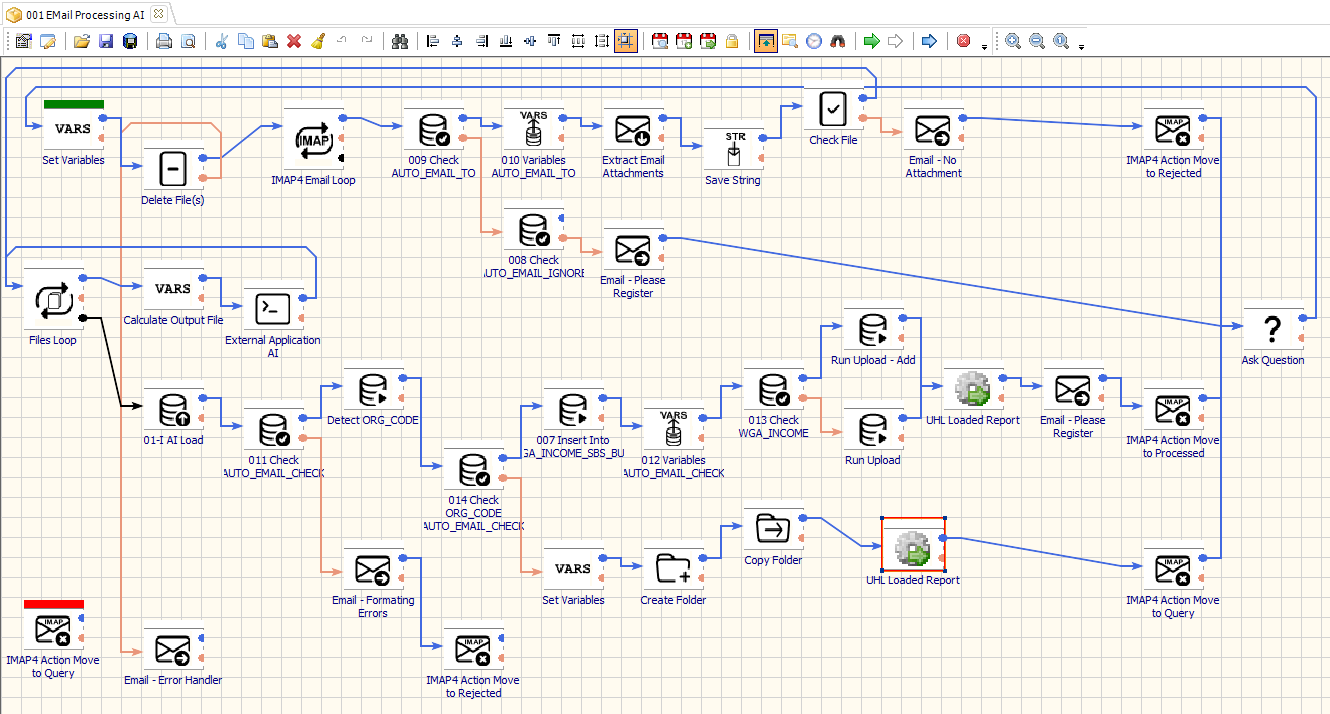Click the magnet alignment icon
Viewport: 1330px width, 714px height.
[x=839, y=40]
